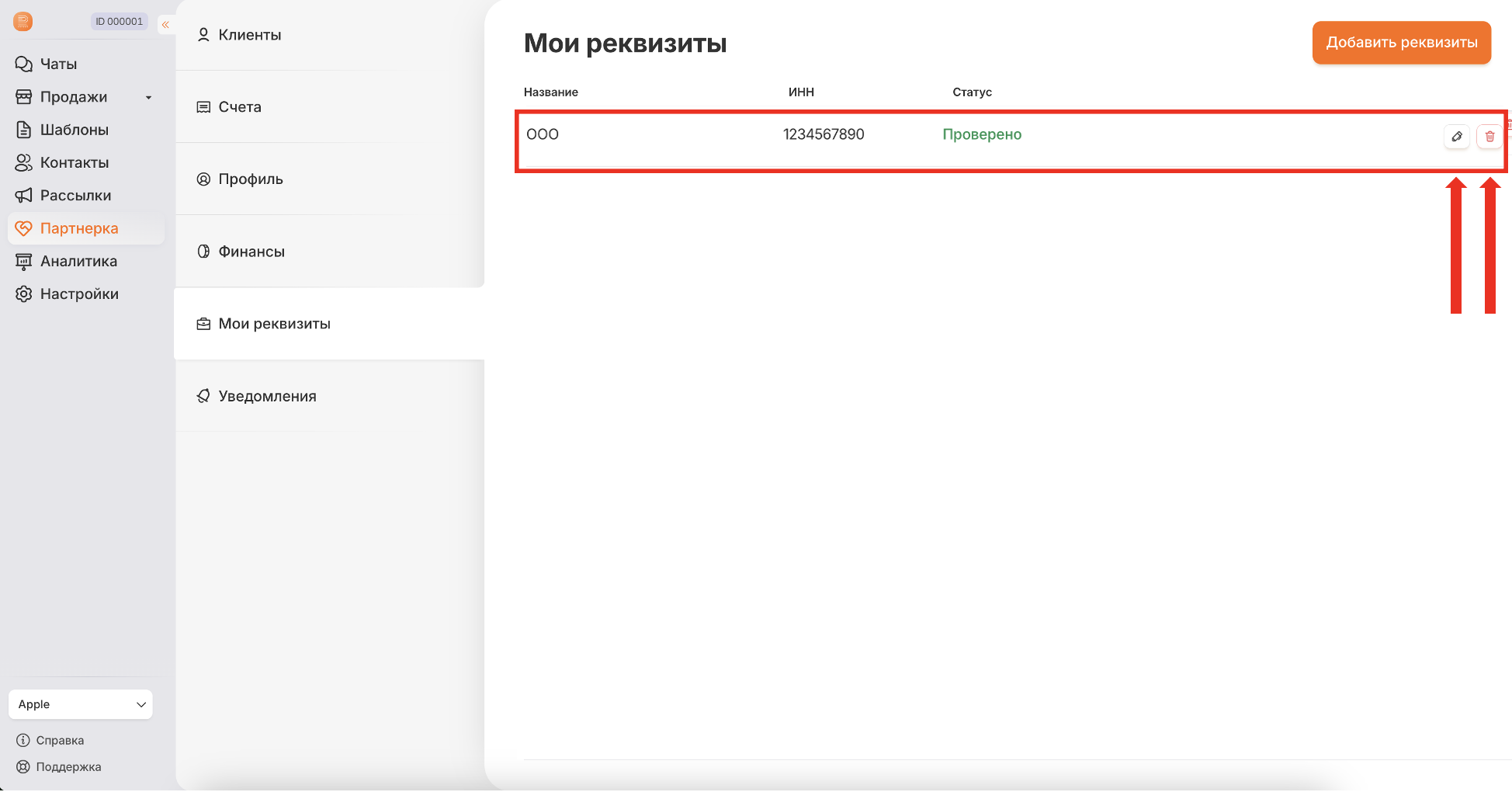The image size is (1512, 792).
Task: Select Аналитика in the sidebar
Action: click(x=78, y=262)
